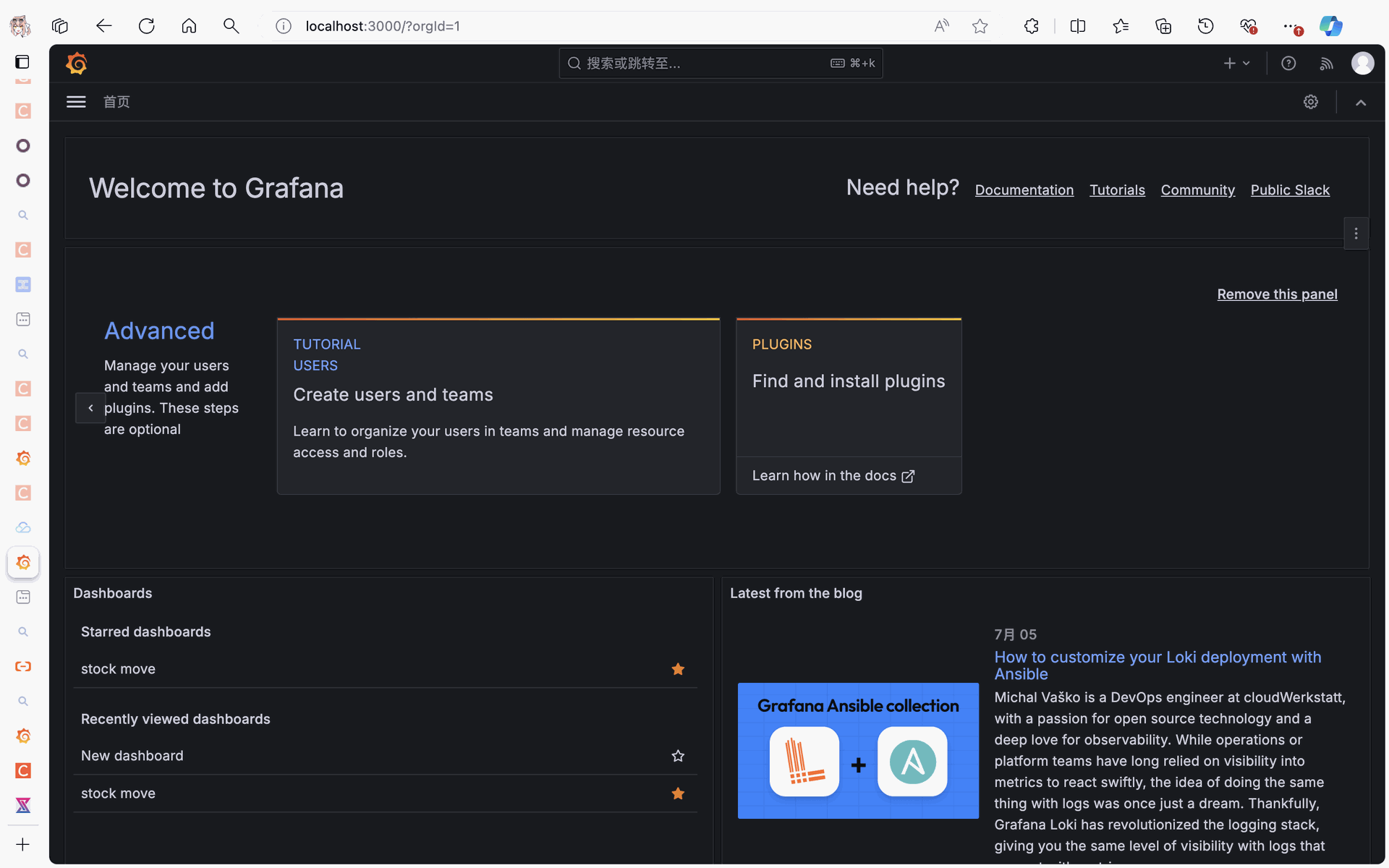Add new tab with plus button
This screenshot has height=868, width=1389.
[x=23, y=844]
